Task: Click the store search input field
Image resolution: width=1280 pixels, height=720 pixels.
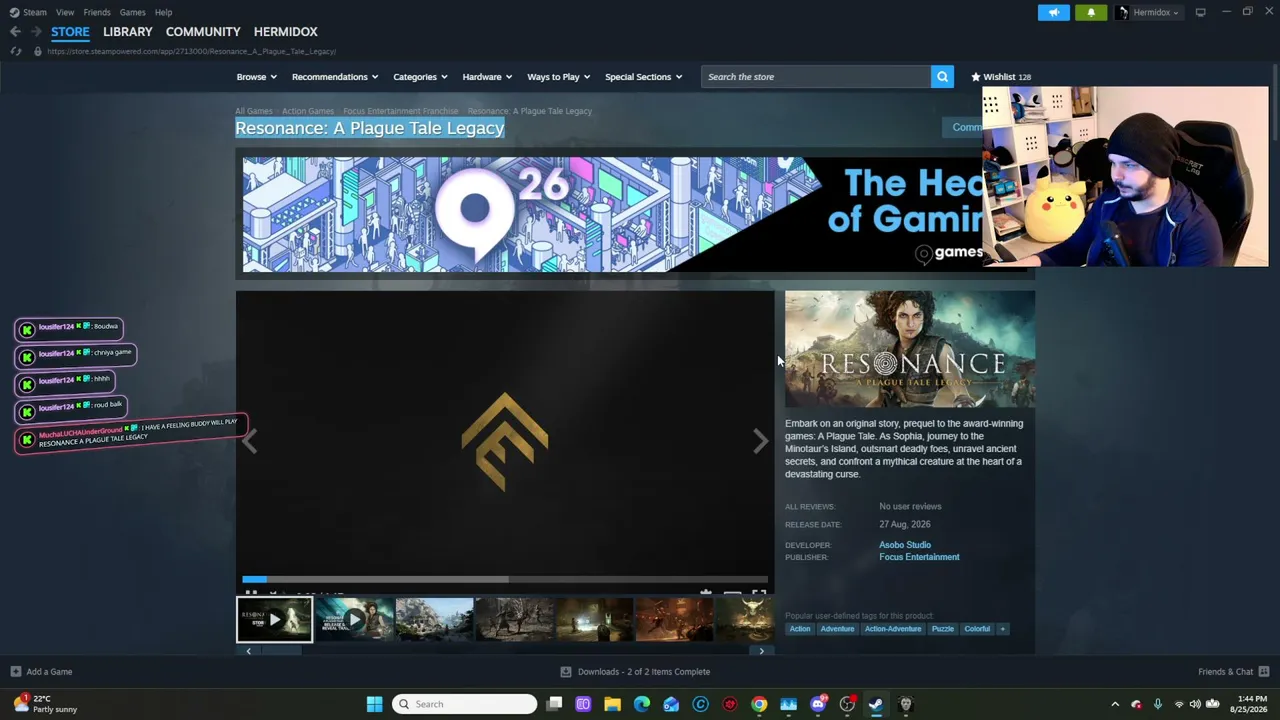Action: tap(816, 77)
